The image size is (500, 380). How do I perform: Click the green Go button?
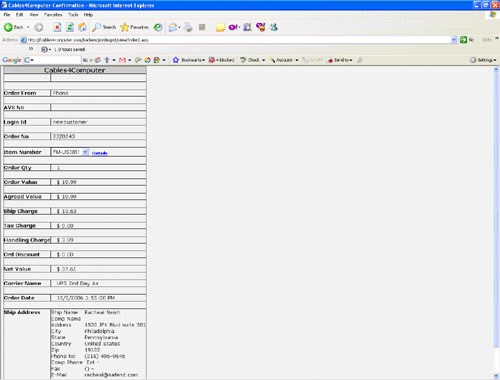(x=467, y=40)
